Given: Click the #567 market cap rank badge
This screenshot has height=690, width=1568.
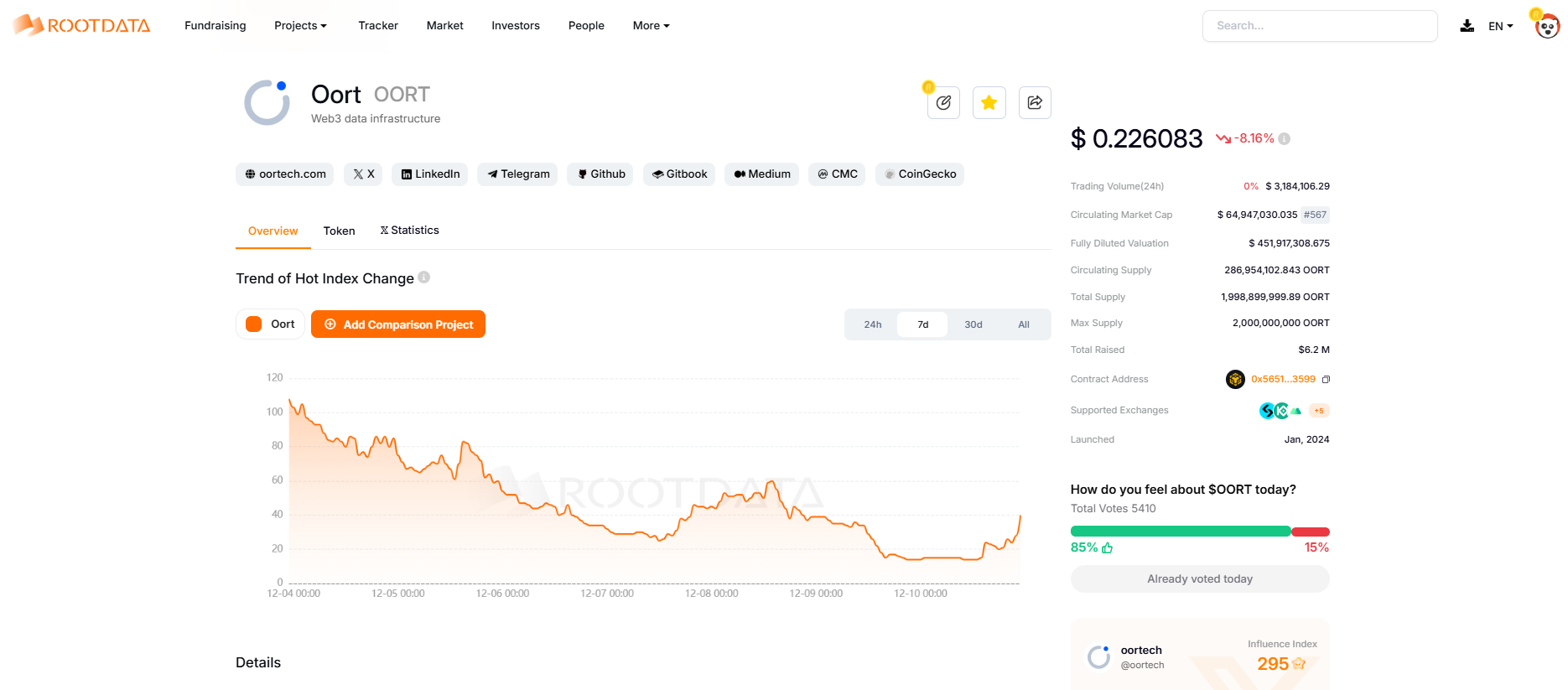Looking at the screenshot, I should tap(1315, 215).
